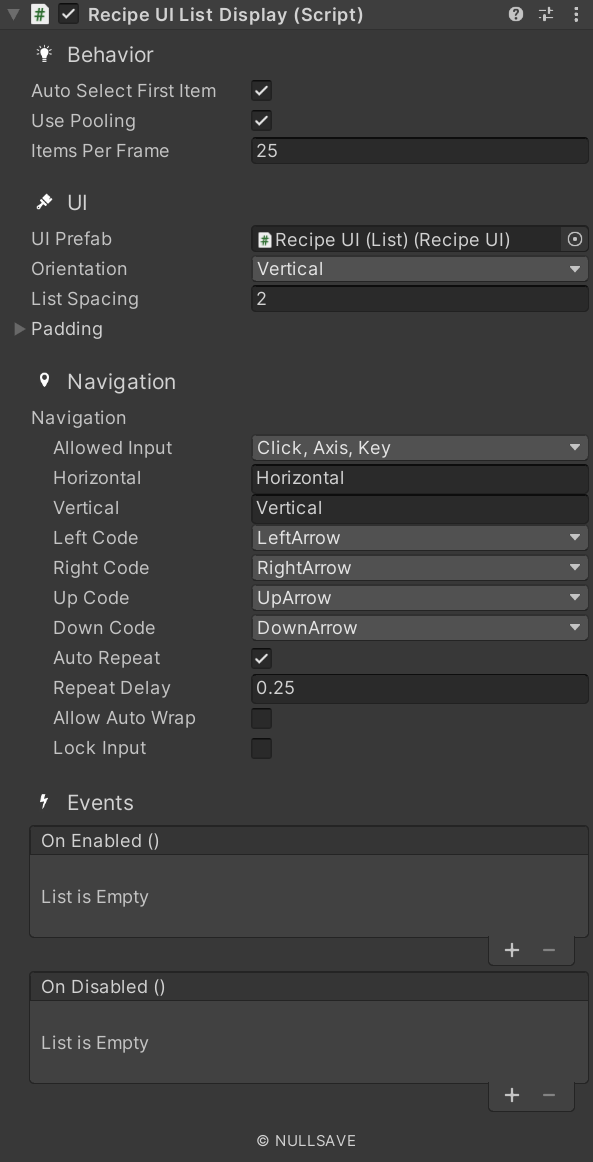Add a listener to the On Enabled event

tap(512, 950)
